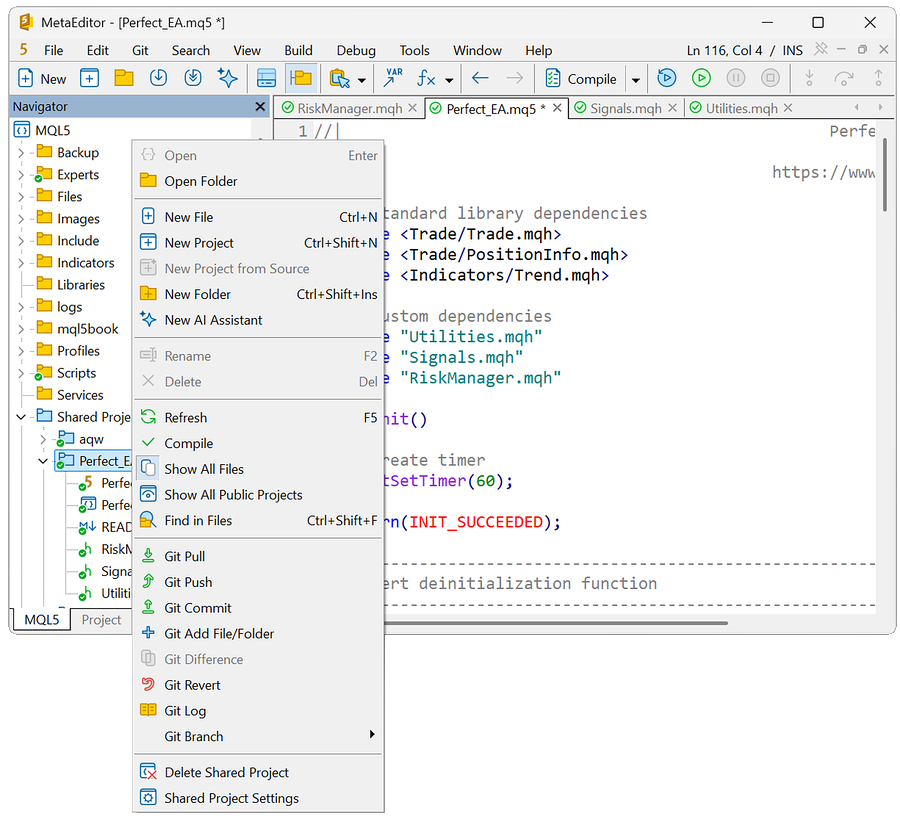Expand the Experts folder
This screenshot has width=900, height=819.
pyautogui.click(x=21, y=174)
